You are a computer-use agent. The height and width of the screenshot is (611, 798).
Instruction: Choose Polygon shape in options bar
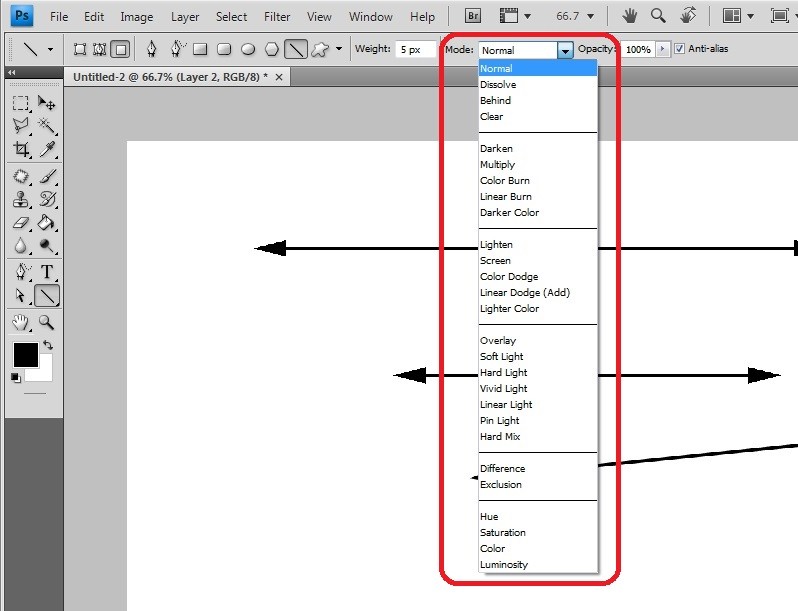point(272,49)
